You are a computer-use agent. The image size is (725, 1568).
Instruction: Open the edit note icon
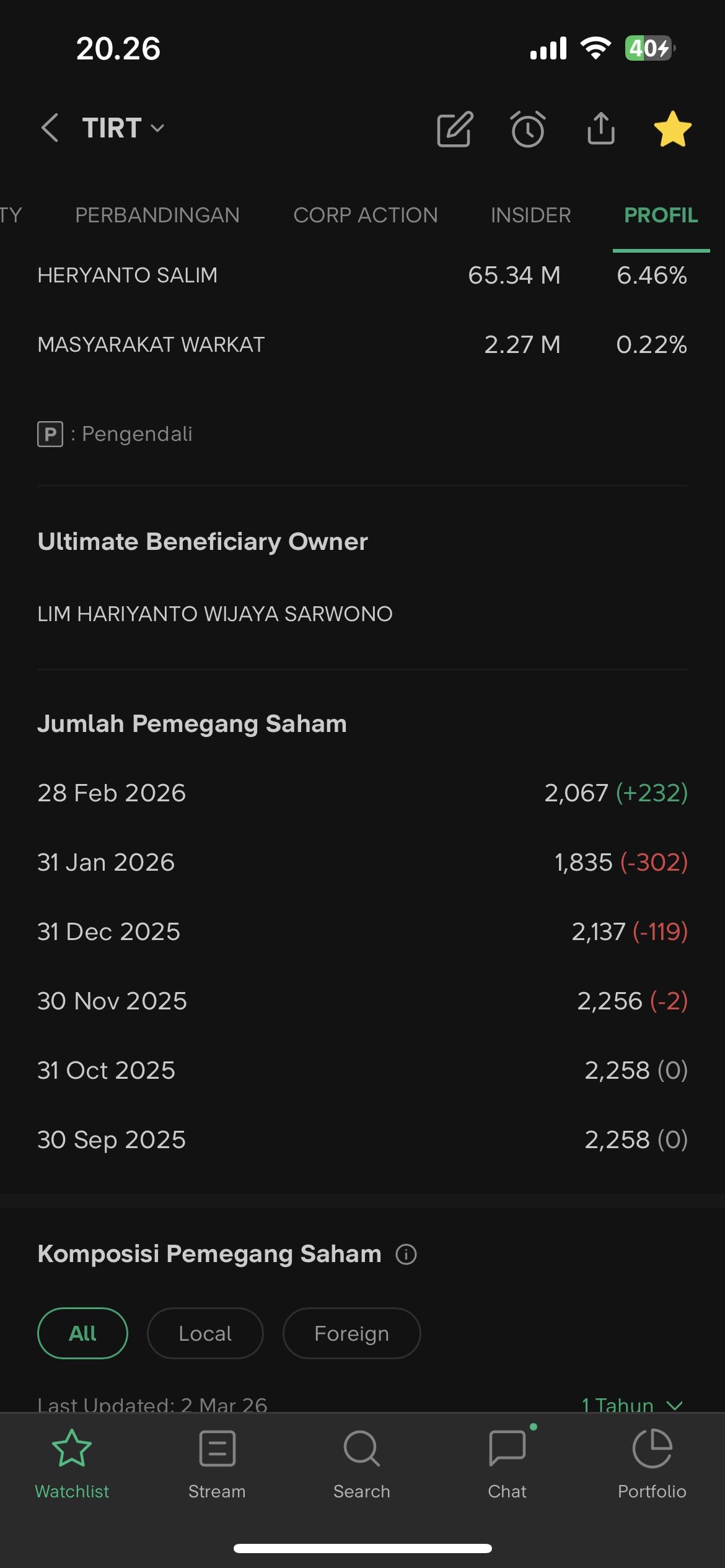pyautogui.click(x=455, y=129)
